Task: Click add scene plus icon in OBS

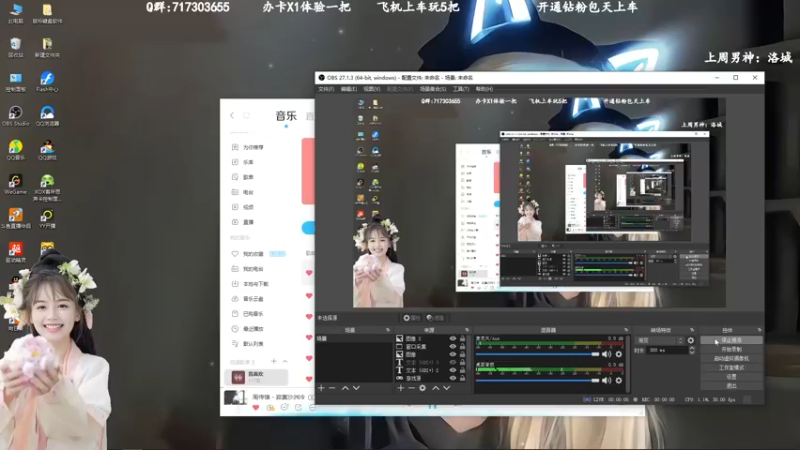Action: click(321, 388)
